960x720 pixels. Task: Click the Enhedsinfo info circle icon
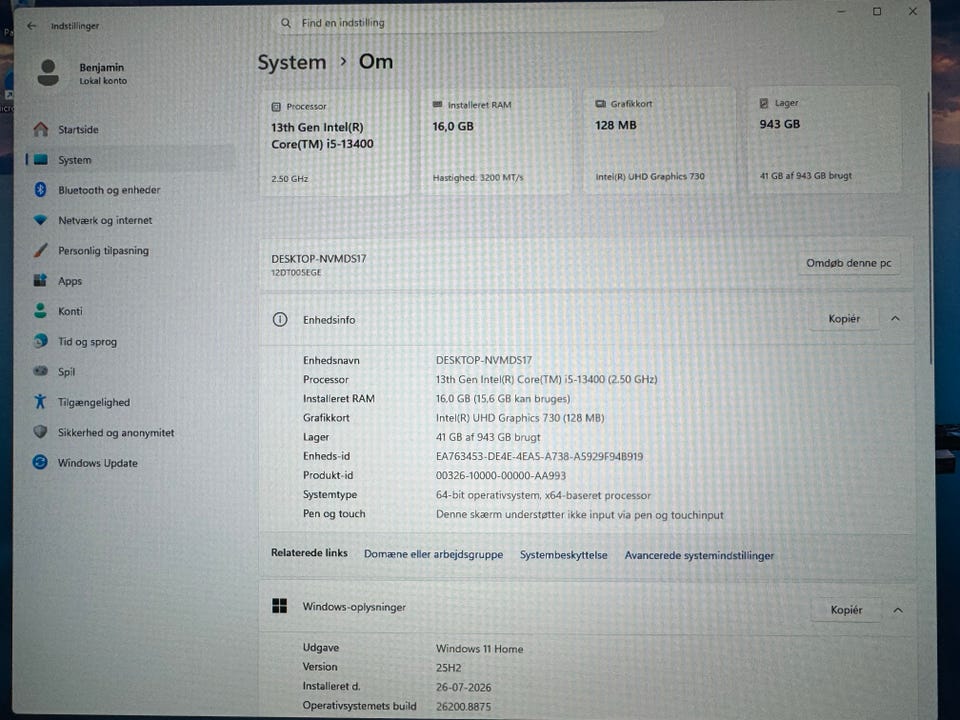pos(280,320)
